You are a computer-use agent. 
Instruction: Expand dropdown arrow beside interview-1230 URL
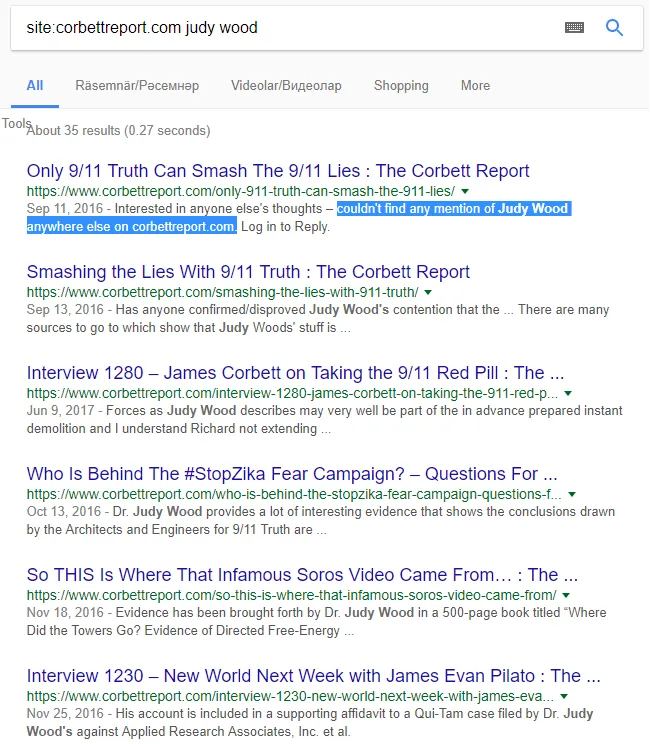tap(564, 697)
